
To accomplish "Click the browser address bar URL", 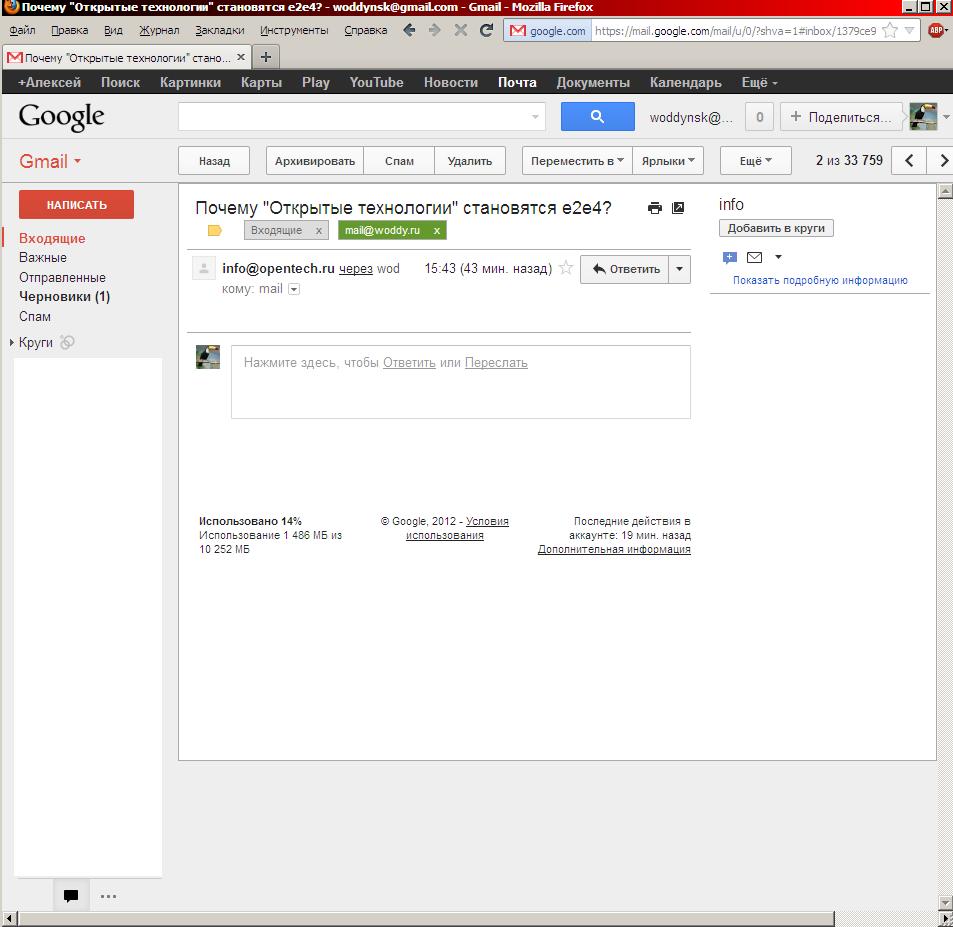I will 735,30.
